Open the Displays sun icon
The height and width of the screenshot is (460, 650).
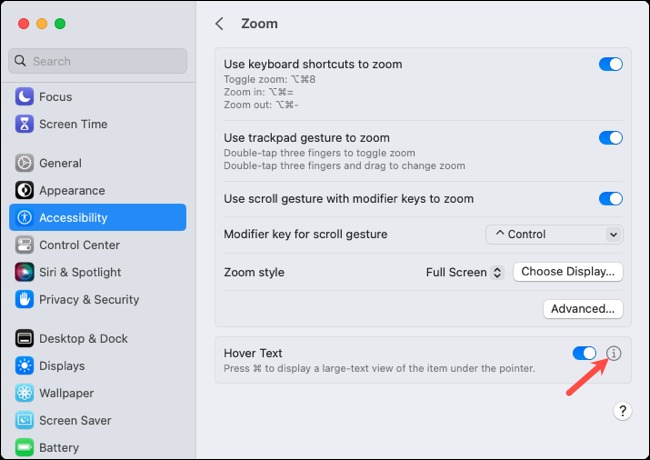[x=24, y=366]
